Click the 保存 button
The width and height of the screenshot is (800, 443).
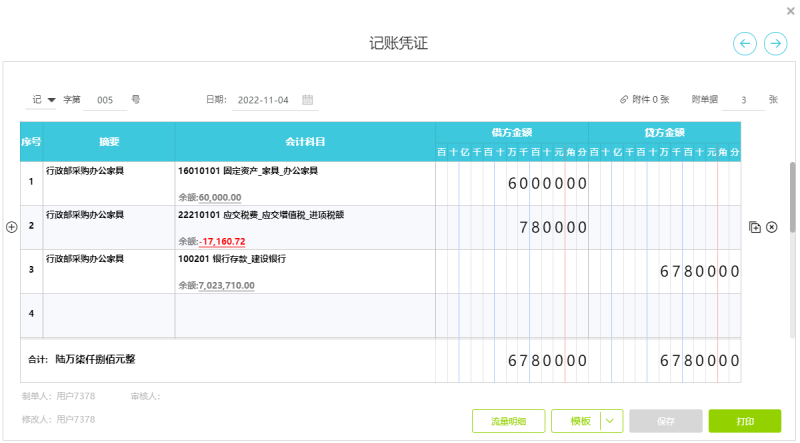(x=665, y=421)
